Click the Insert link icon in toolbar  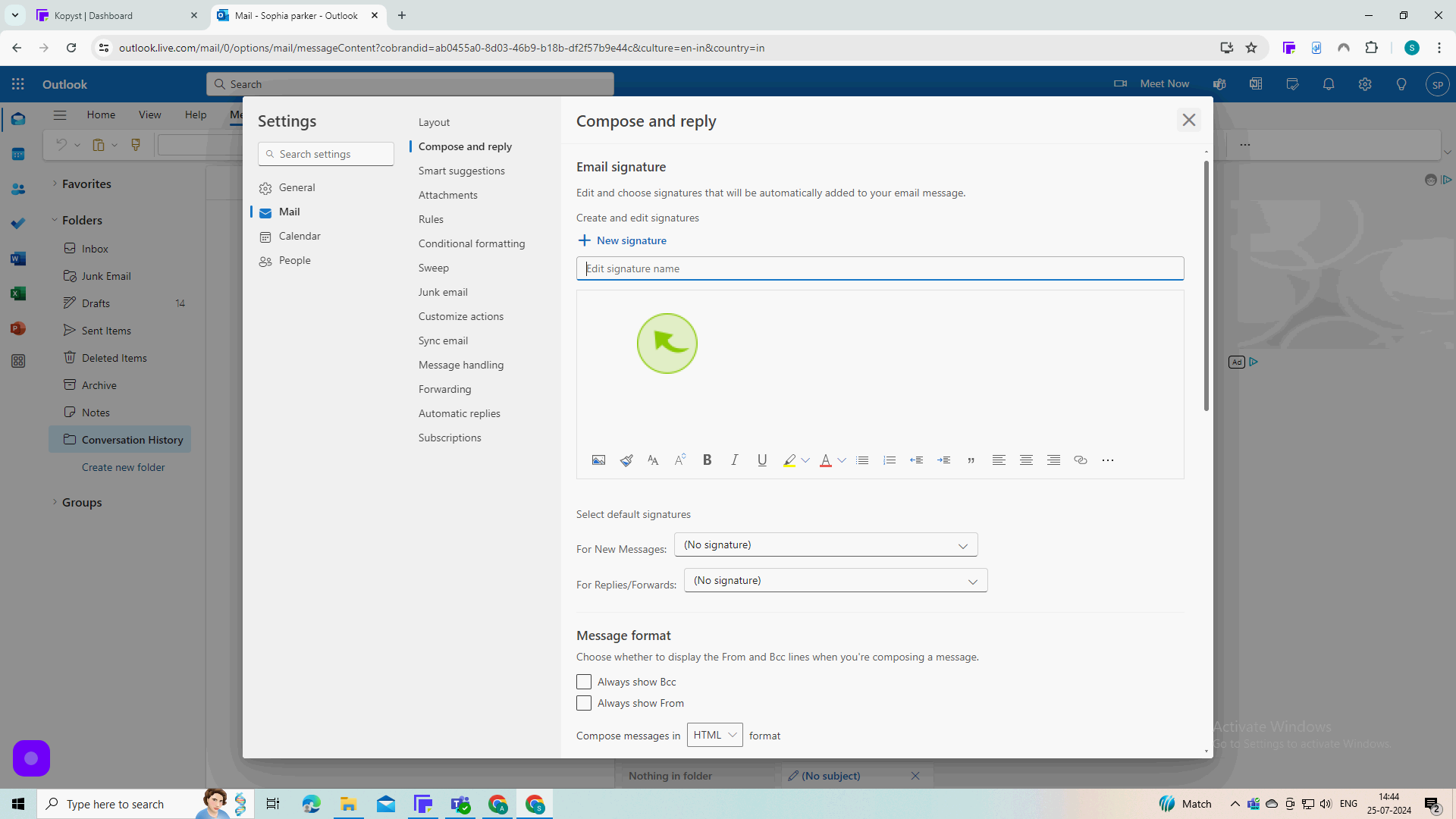coord(1080,459)
